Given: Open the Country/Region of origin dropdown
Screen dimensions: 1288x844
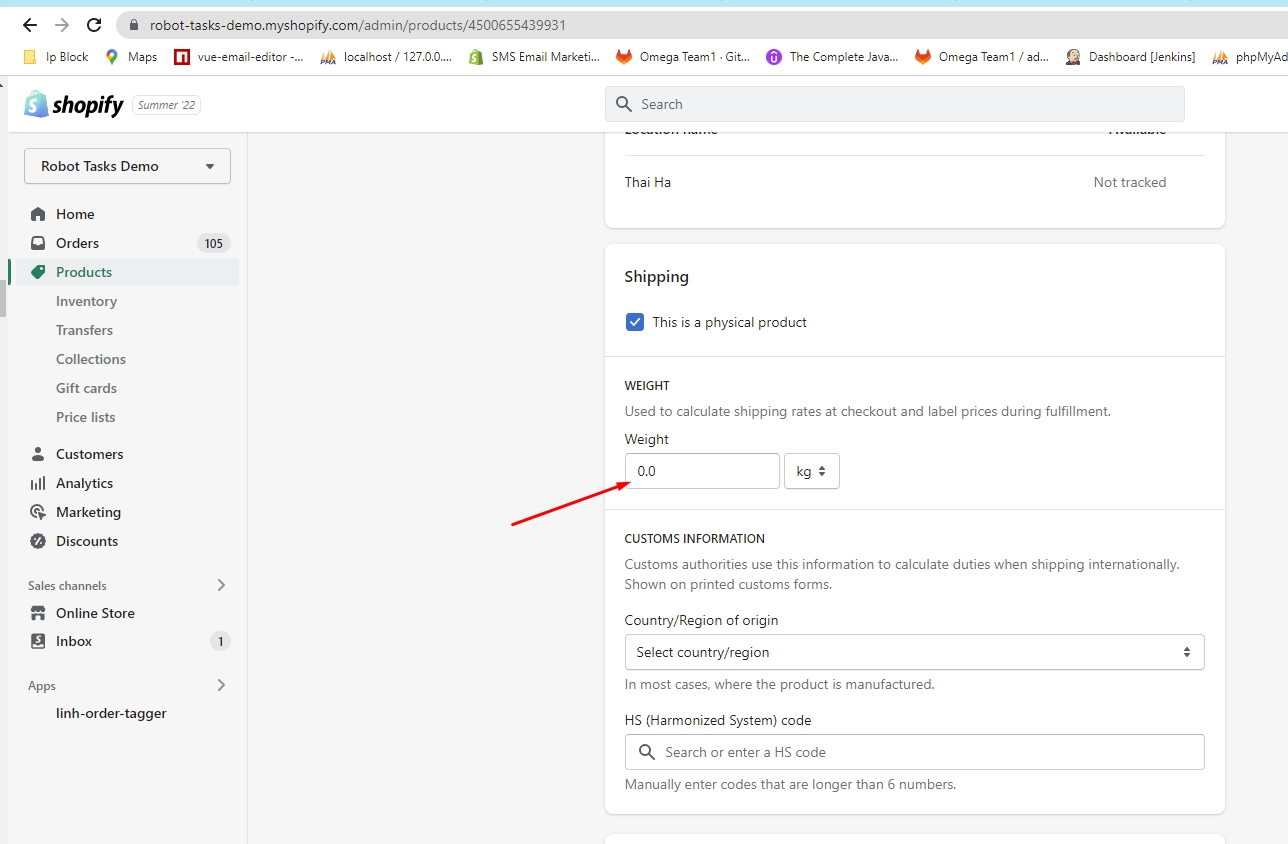Looking at the screenshot, I should coord(914,652).
